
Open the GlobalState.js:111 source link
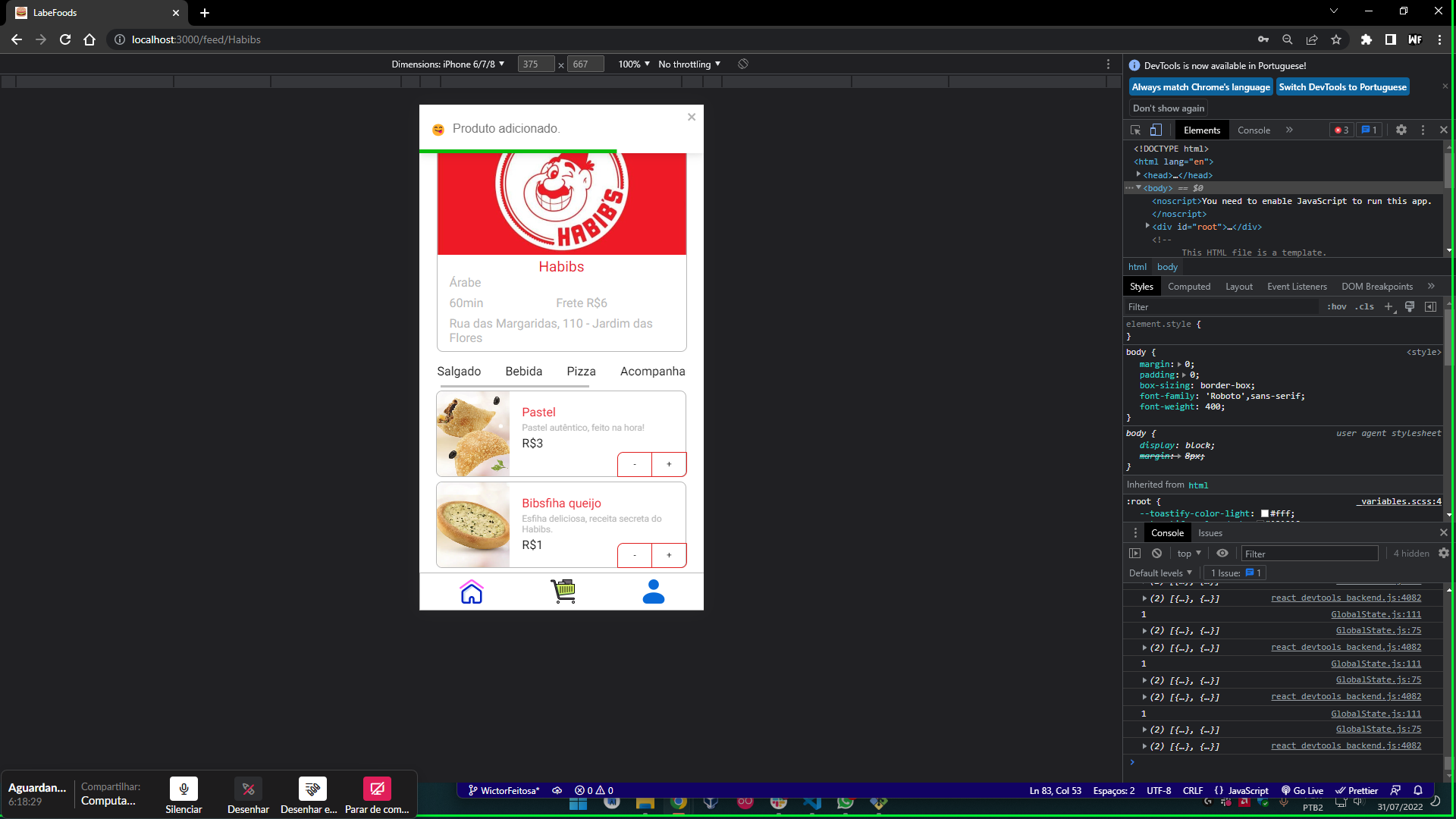coord(1375,614)
